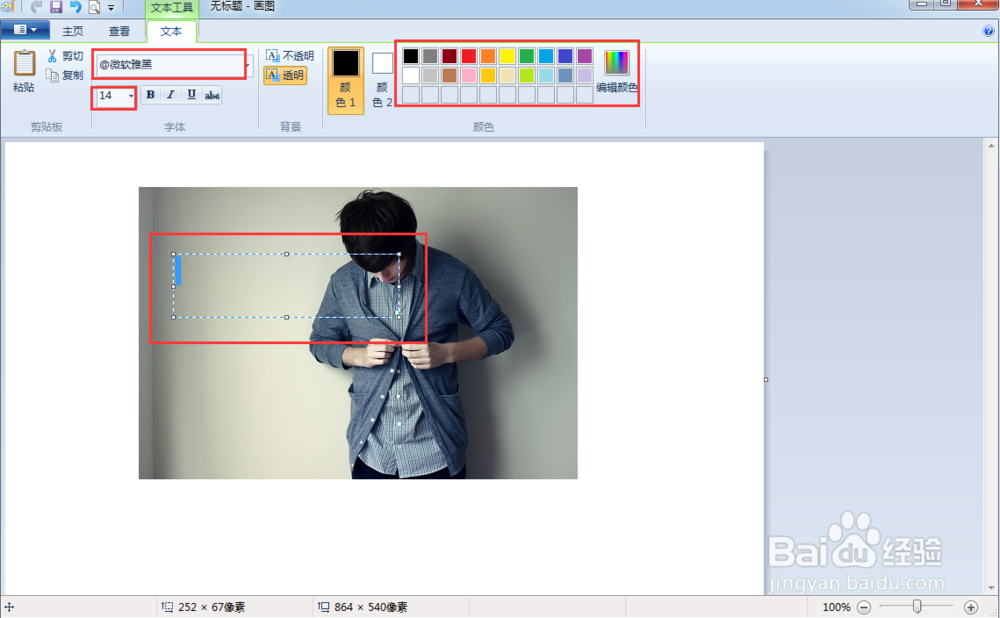1000x618 pixels.
Task: Select 透明 transparent background option
Action: (x=285, y=75)
